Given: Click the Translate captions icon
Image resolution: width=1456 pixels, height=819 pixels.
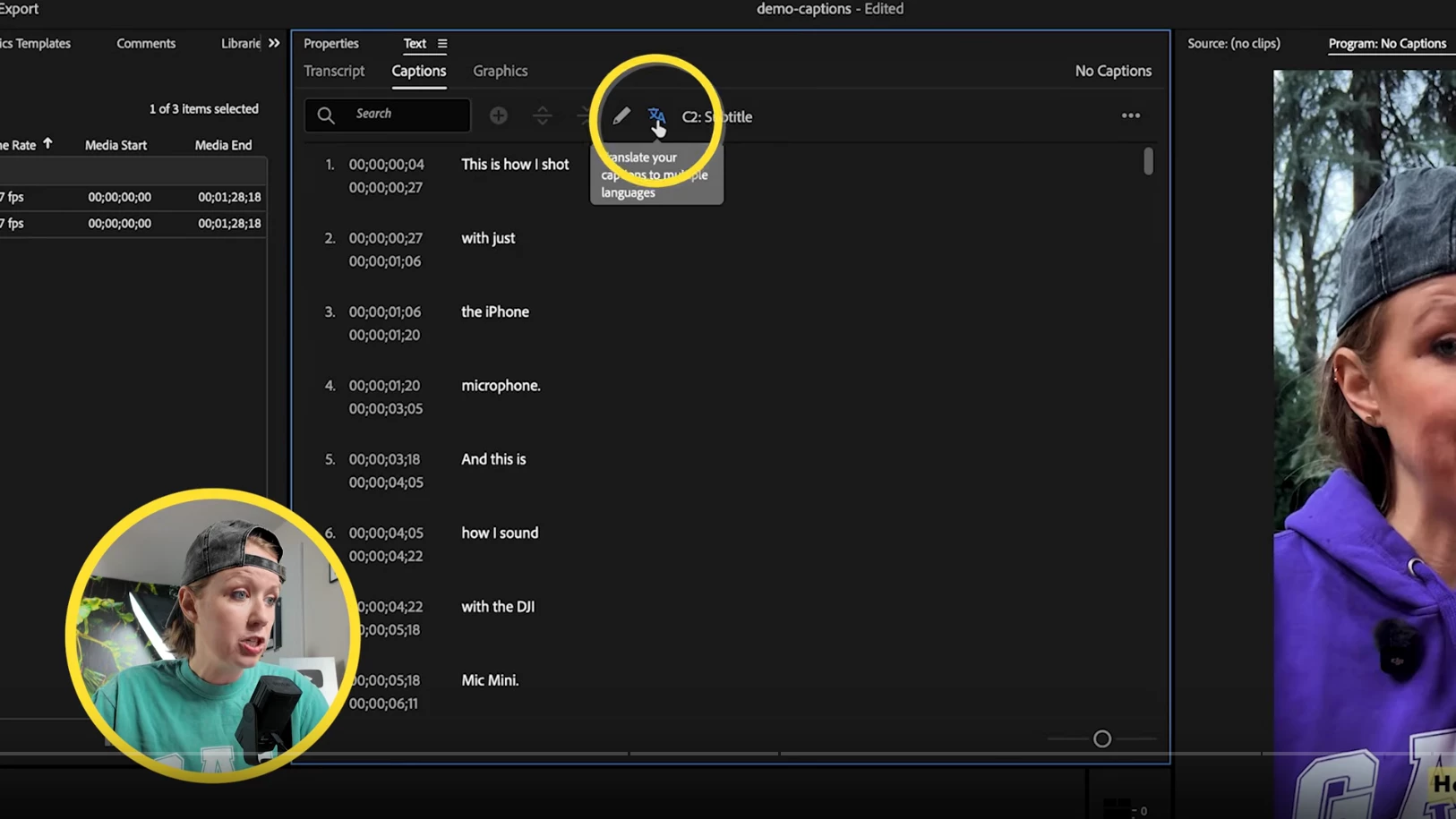Looking at the screenshot, I should point(656,115).
